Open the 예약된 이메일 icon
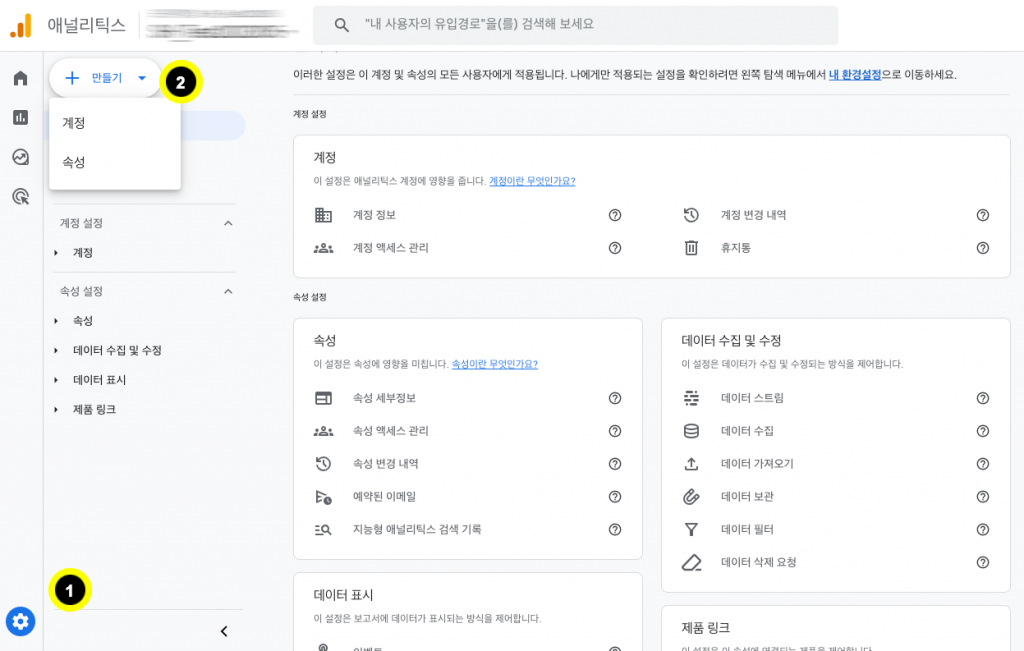This screenshot has width=1024, height=651. click(x=323, y=496)
